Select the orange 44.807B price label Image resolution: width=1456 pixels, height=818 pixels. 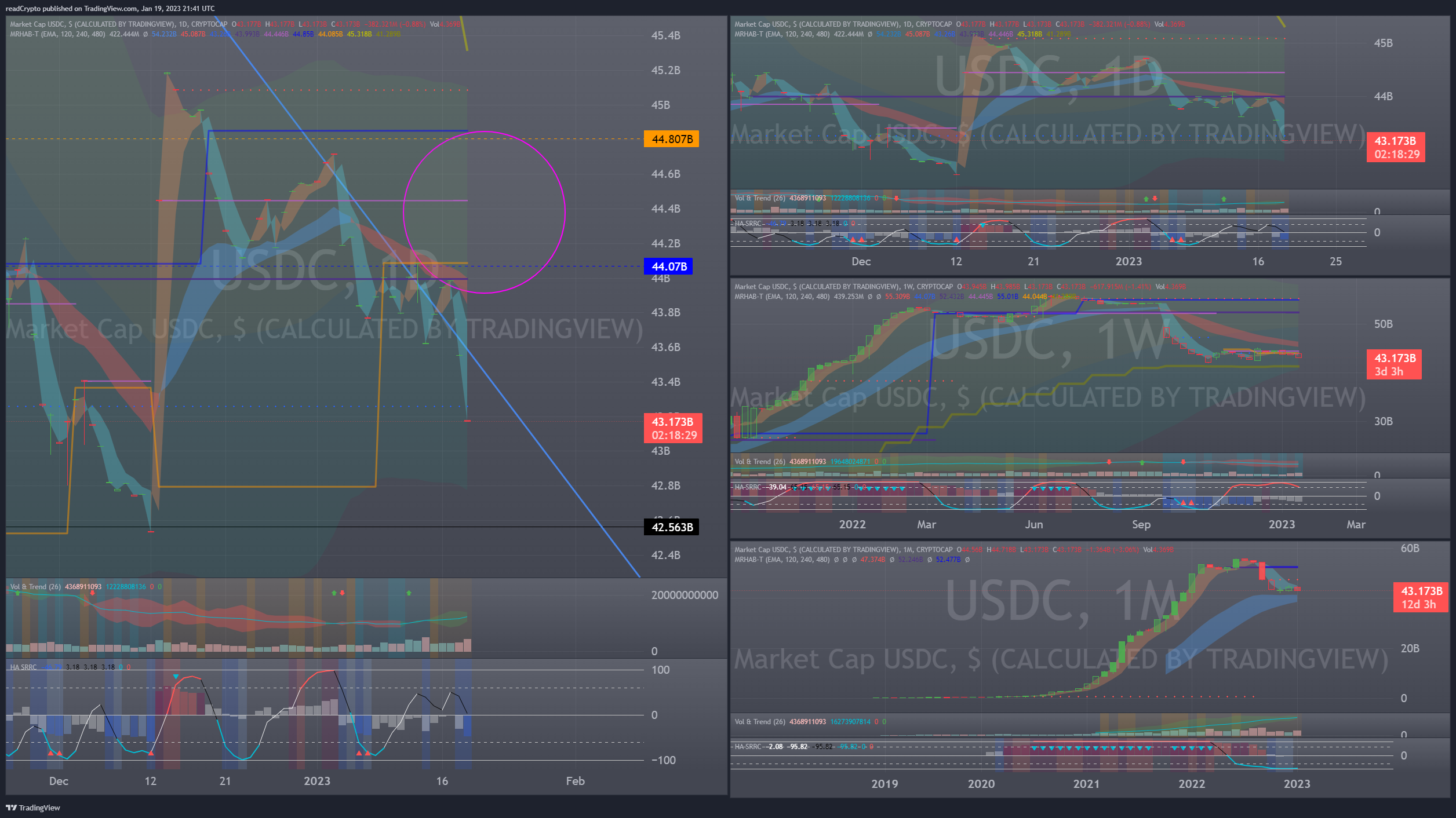671,139
